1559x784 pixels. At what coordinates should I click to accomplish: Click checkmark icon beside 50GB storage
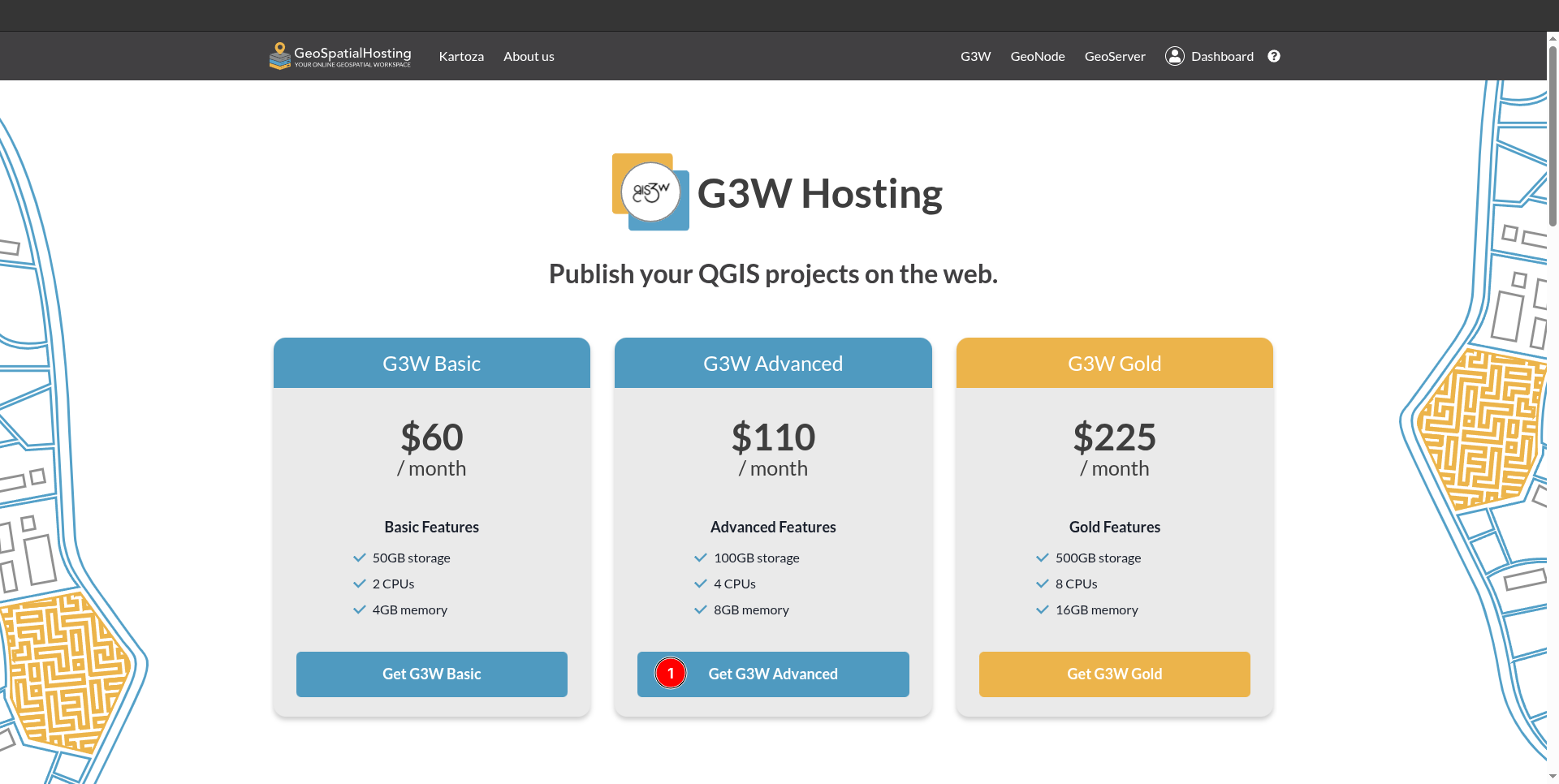360,558
